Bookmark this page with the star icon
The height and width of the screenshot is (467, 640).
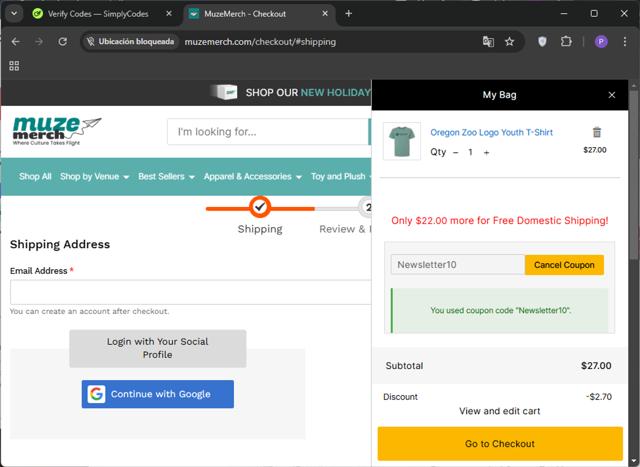tap(509, 42)
